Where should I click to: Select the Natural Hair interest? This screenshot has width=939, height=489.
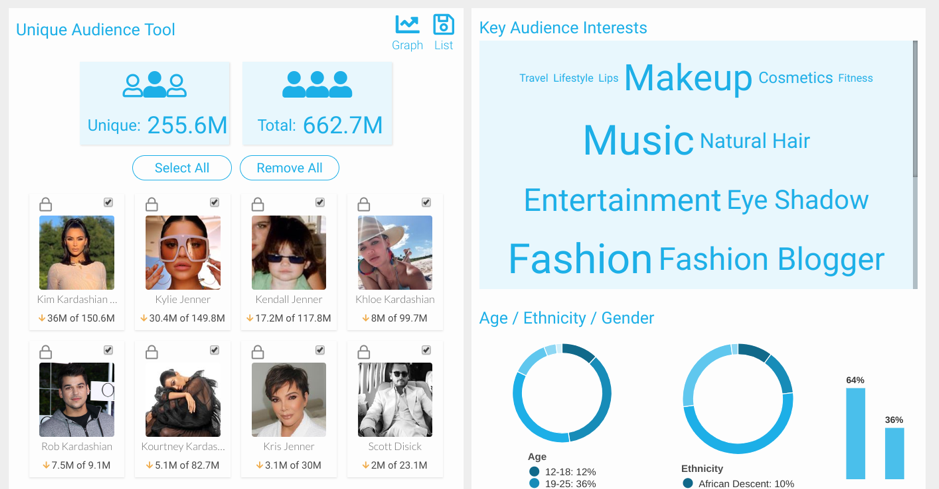[x=755, y=141]
